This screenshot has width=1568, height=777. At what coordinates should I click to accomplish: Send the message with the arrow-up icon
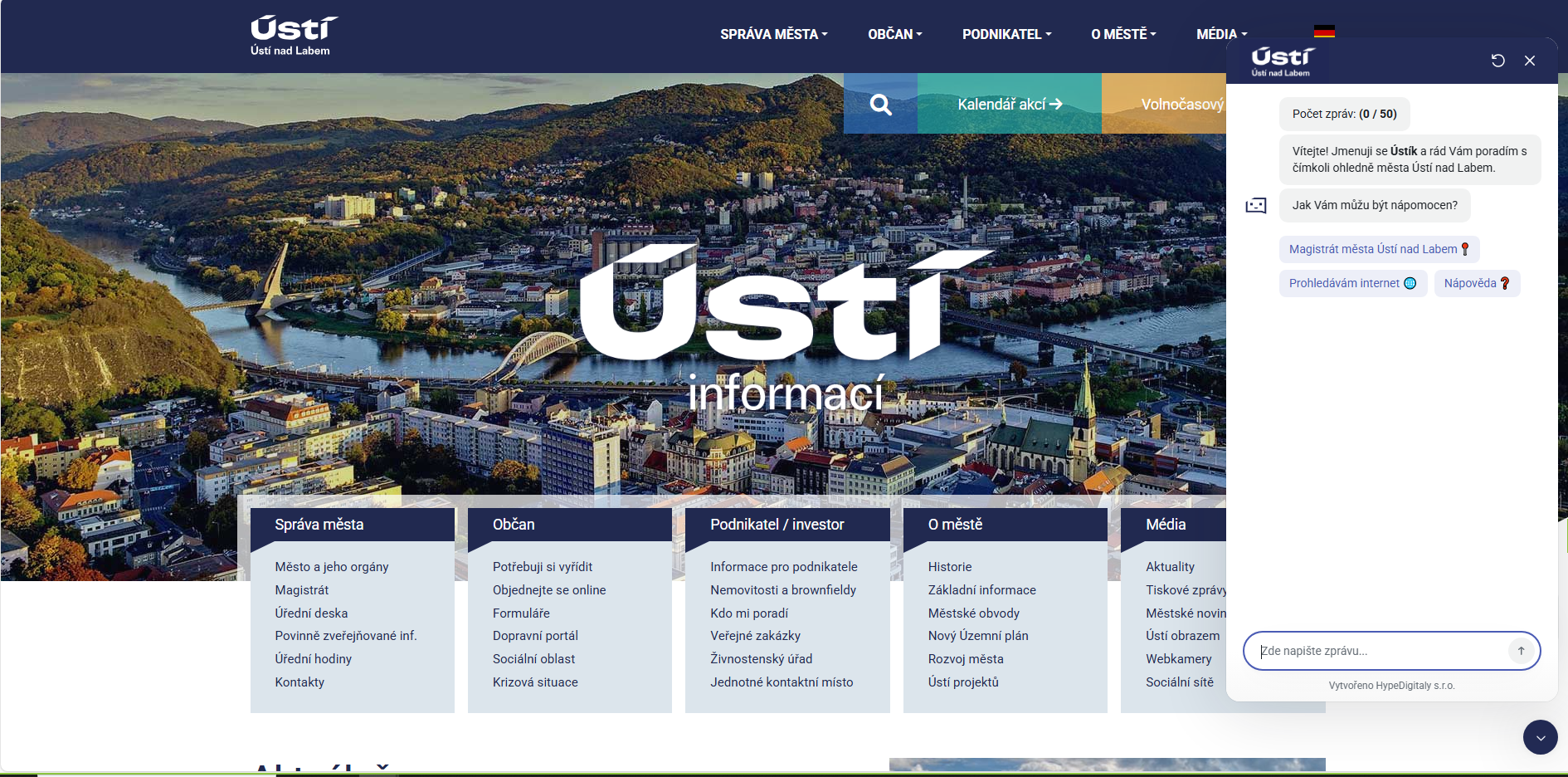[x=1521, y=651]
